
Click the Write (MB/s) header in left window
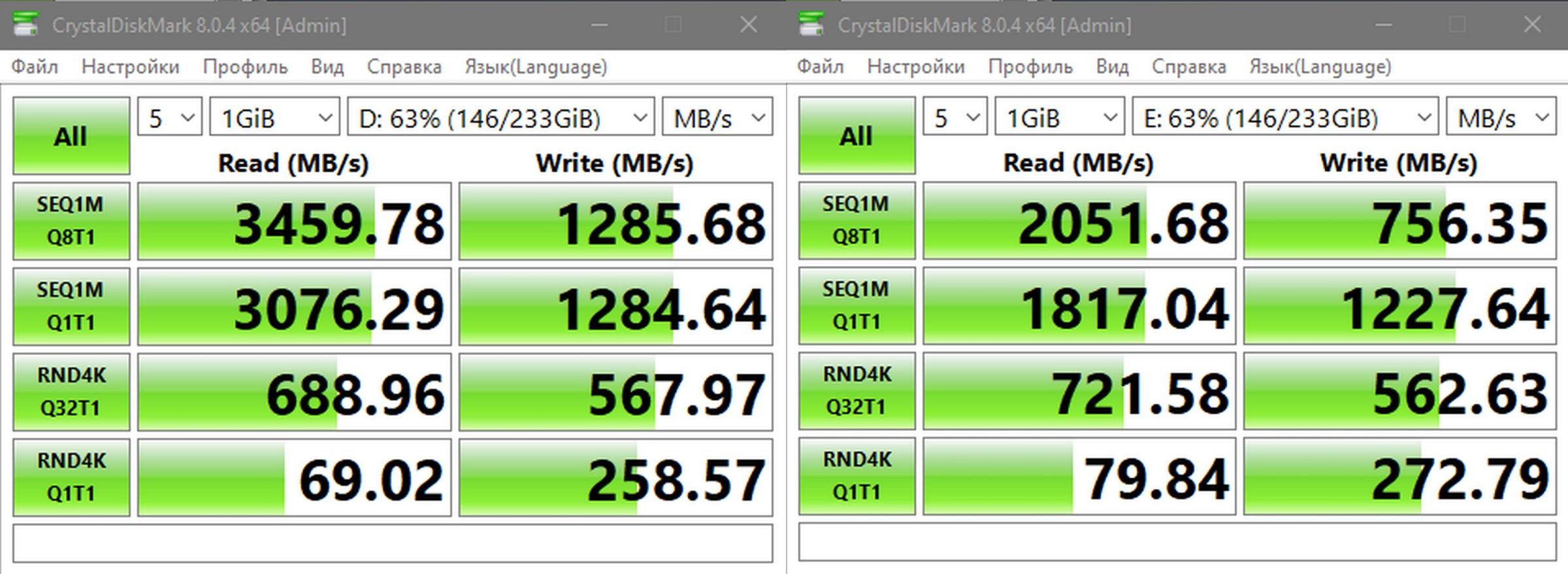pos(615,163)
